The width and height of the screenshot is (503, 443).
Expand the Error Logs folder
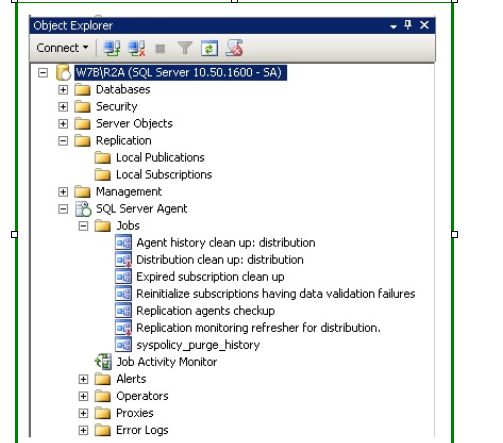pyautogui.click(x=83, y=430)
